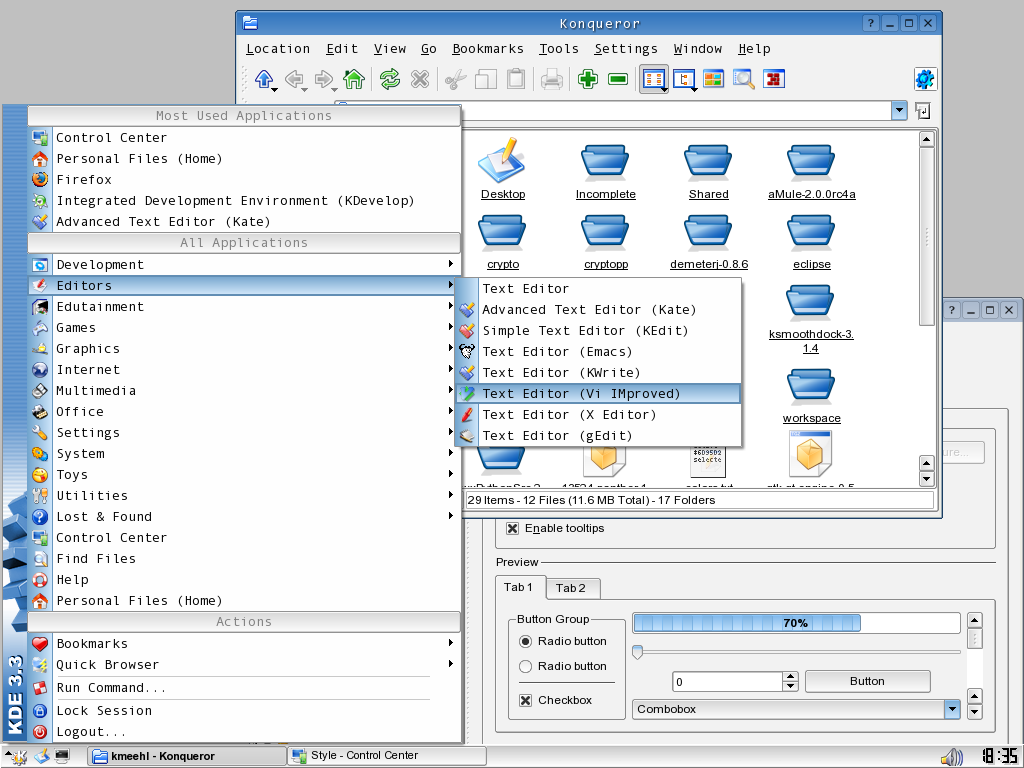Expand the Lost & Found submenu
This screenshot has width=1024, height=768.
[x=244, y=517]
